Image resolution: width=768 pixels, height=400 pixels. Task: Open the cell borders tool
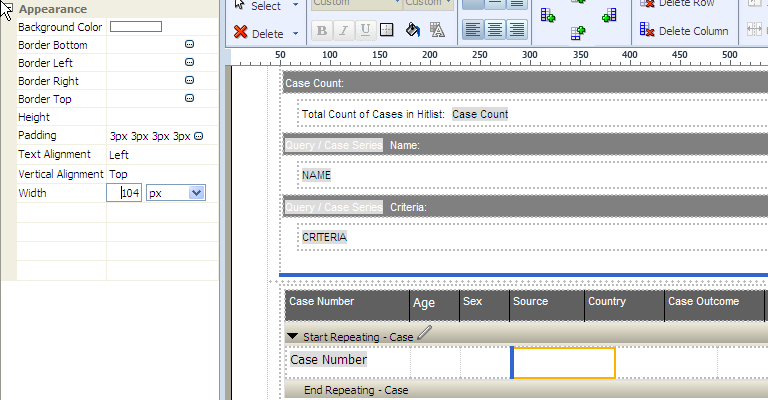[x=387, y=30]
